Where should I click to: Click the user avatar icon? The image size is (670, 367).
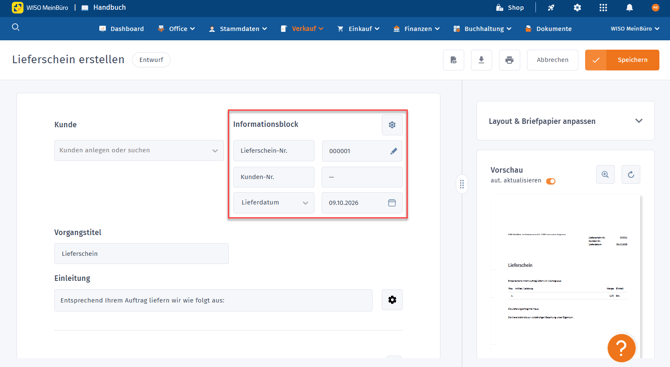[655, 8]
